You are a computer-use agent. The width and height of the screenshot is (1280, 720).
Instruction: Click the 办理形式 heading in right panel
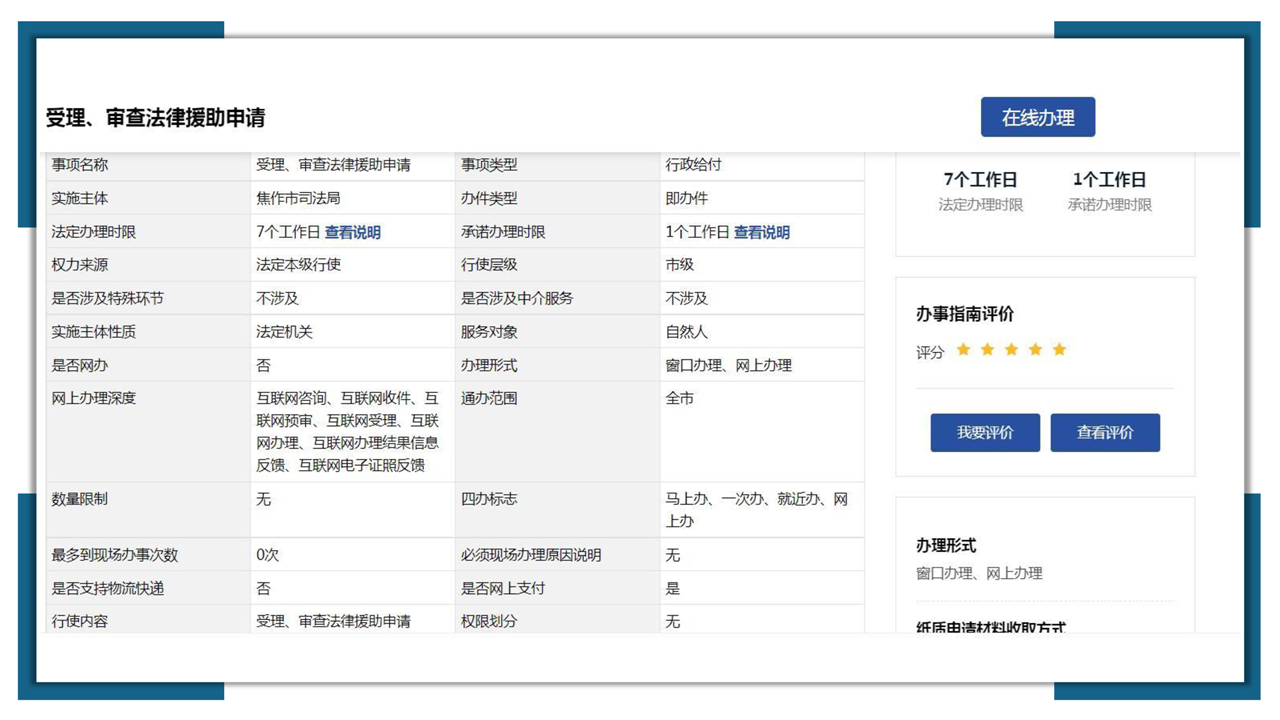coord(946,545)
